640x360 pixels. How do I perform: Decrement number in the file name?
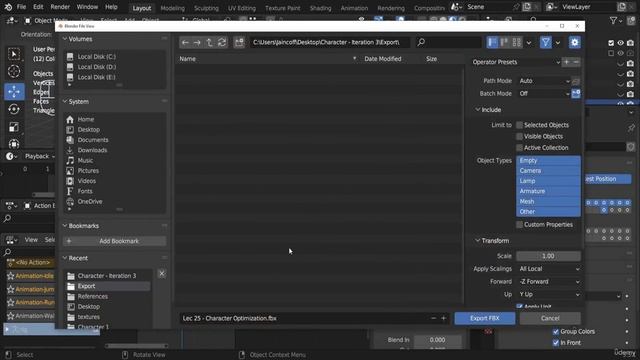point(433,318)
